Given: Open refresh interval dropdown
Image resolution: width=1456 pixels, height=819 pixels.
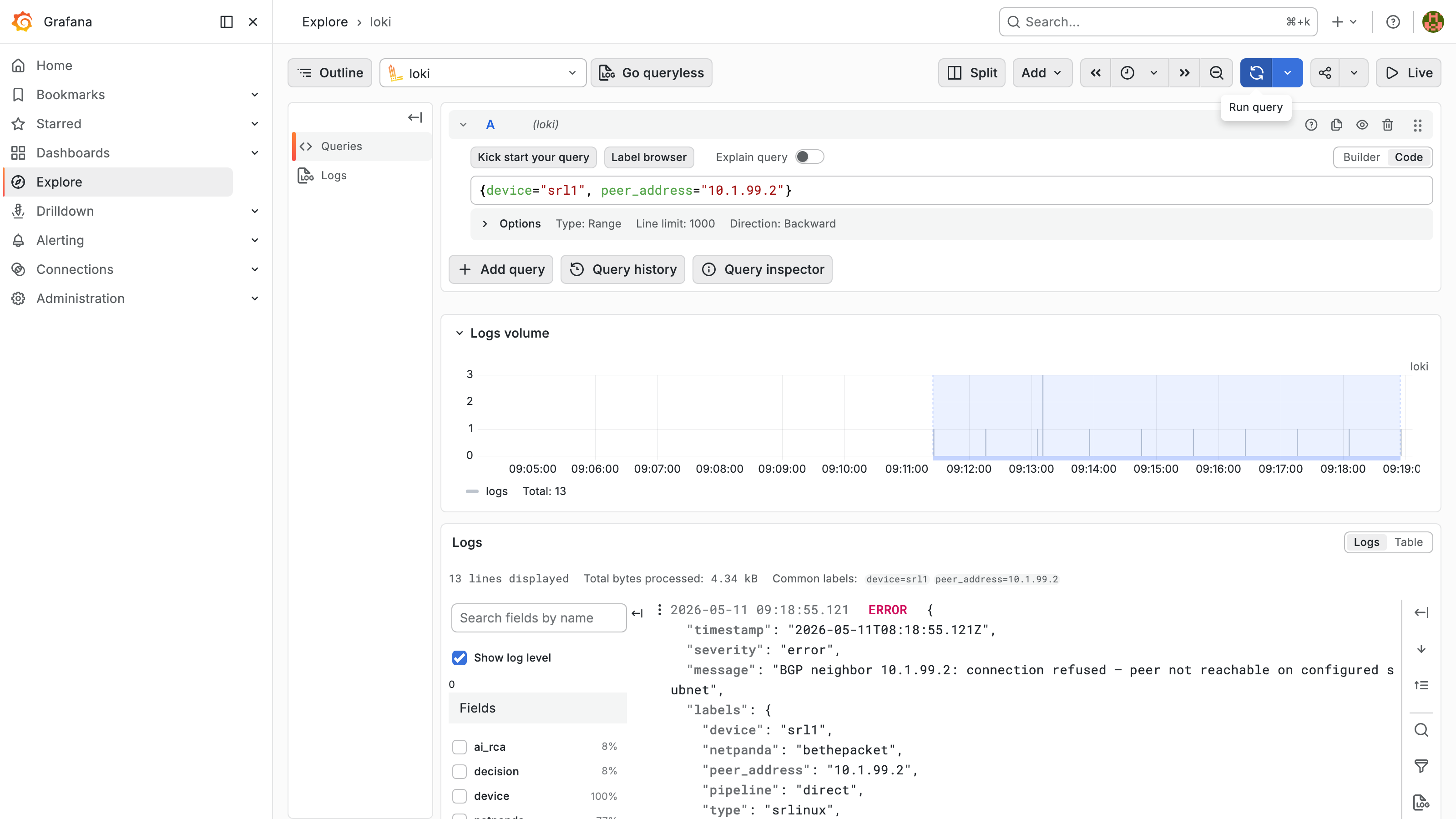Looking at the screenshot, I should pos(1287,73).
